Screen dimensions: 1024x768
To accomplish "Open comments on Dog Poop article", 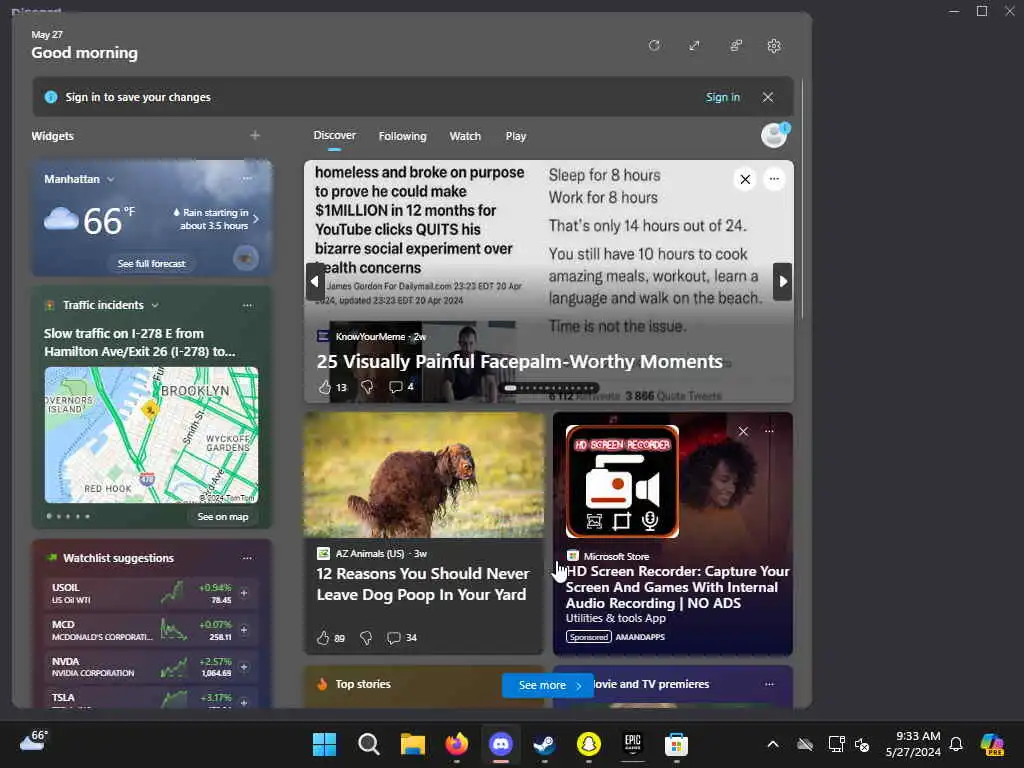I will 402,637.
